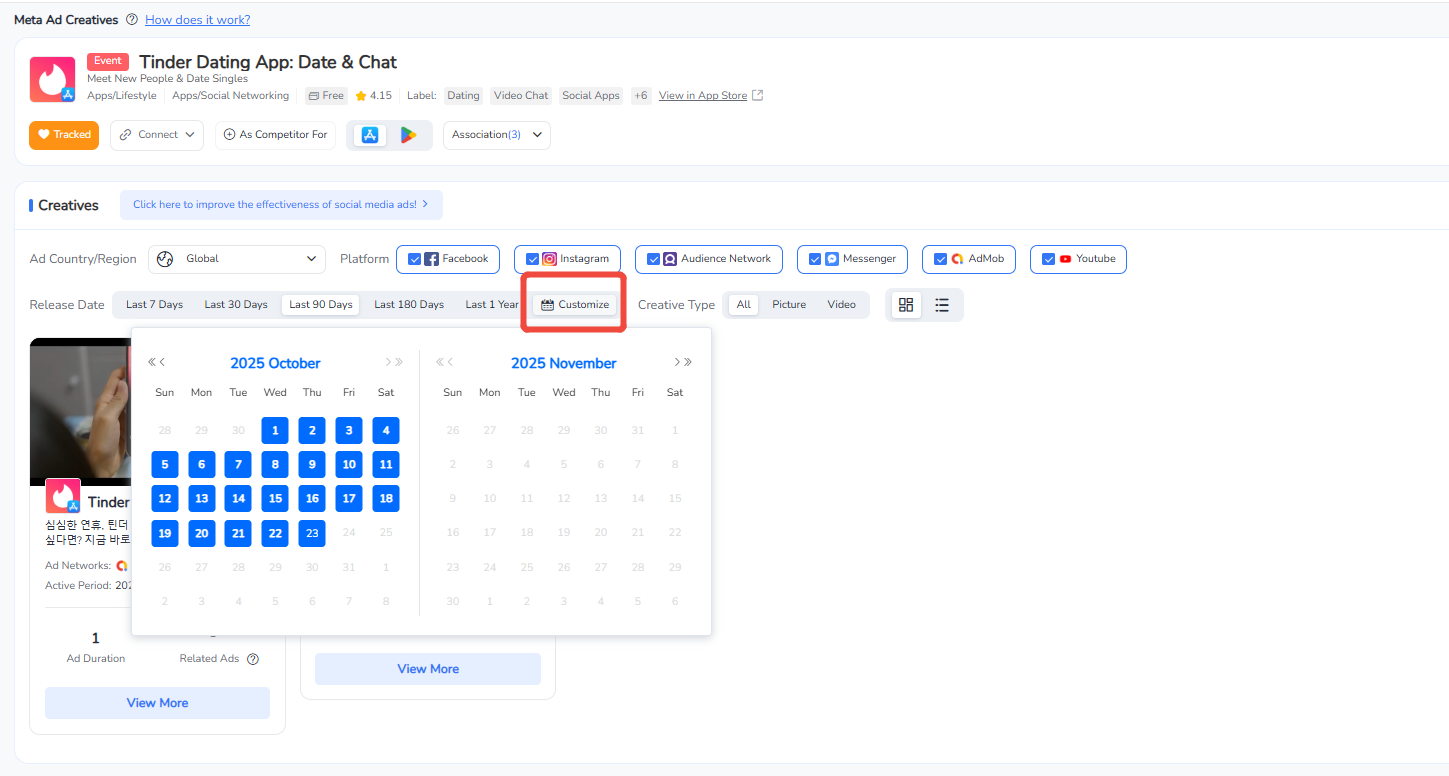
Task: Click the As Competitor For button
Action: point(275,135)
